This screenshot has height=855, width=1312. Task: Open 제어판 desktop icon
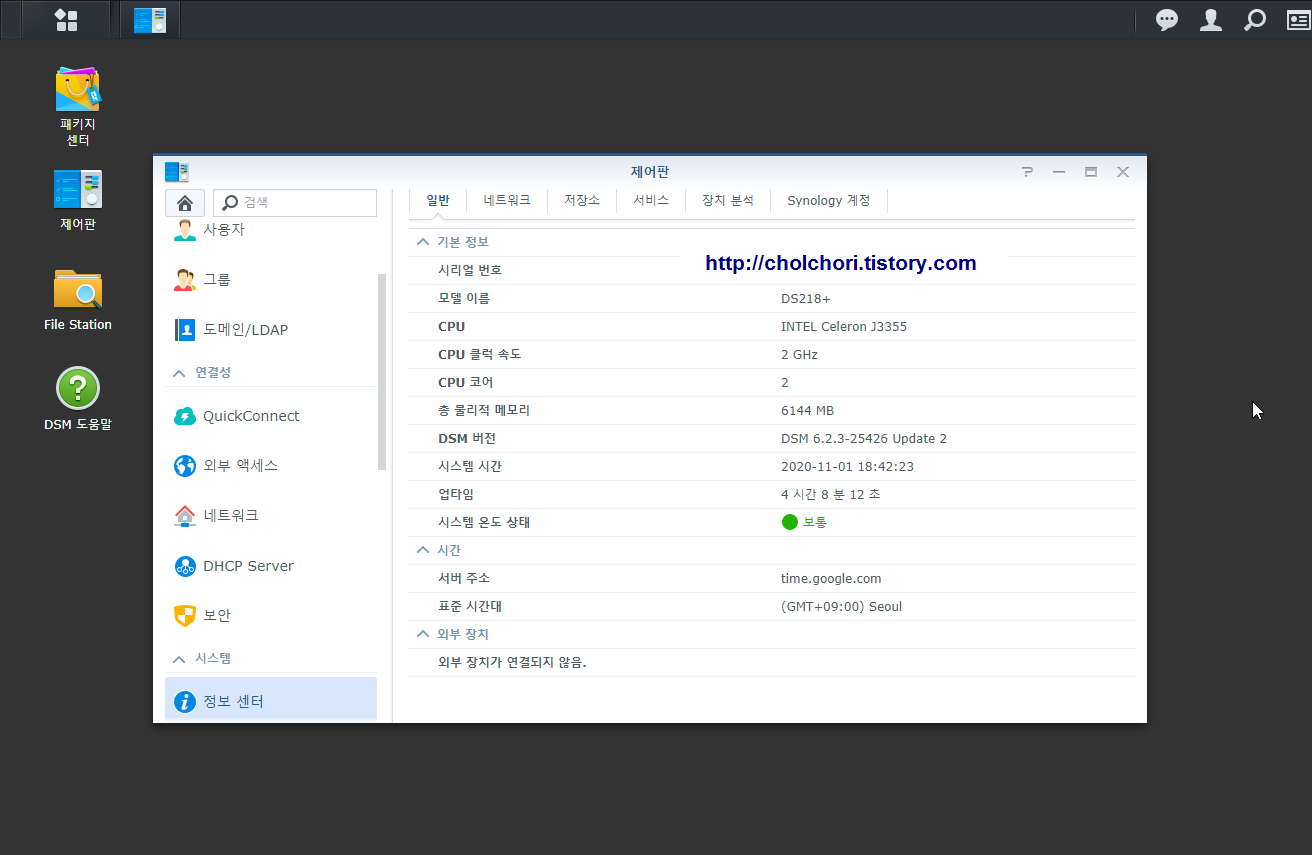pyautogui.click(x=78, y=200)
